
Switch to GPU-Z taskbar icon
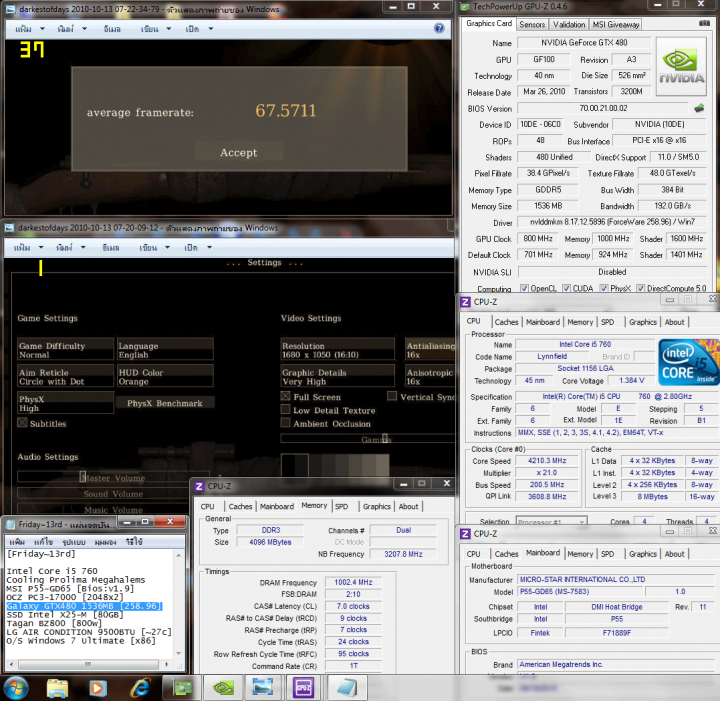point(182,688)
